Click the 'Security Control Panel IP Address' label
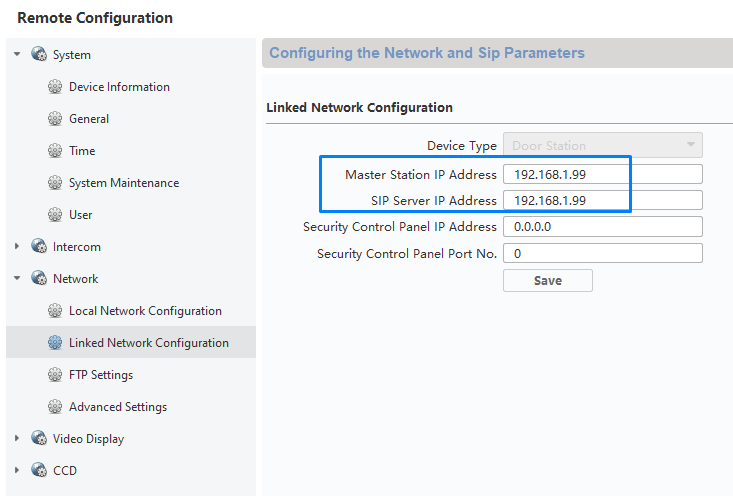 click(x=400, y=227)
